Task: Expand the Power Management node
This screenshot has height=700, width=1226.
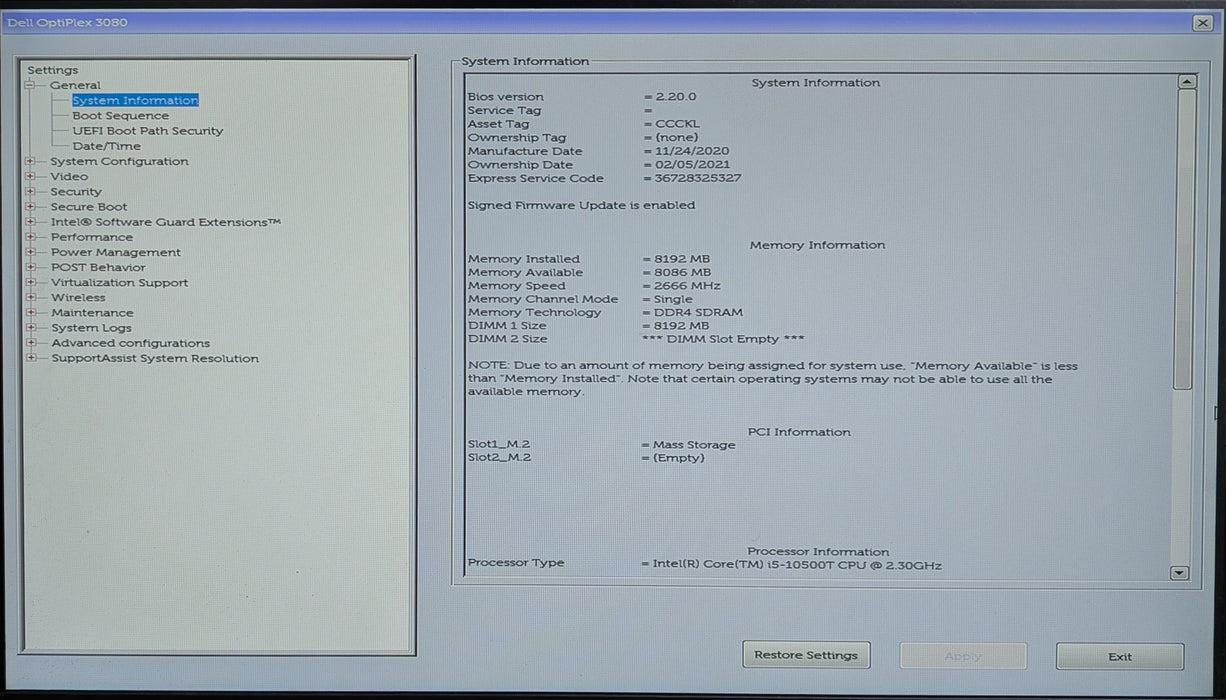Action: coord(31,252)
